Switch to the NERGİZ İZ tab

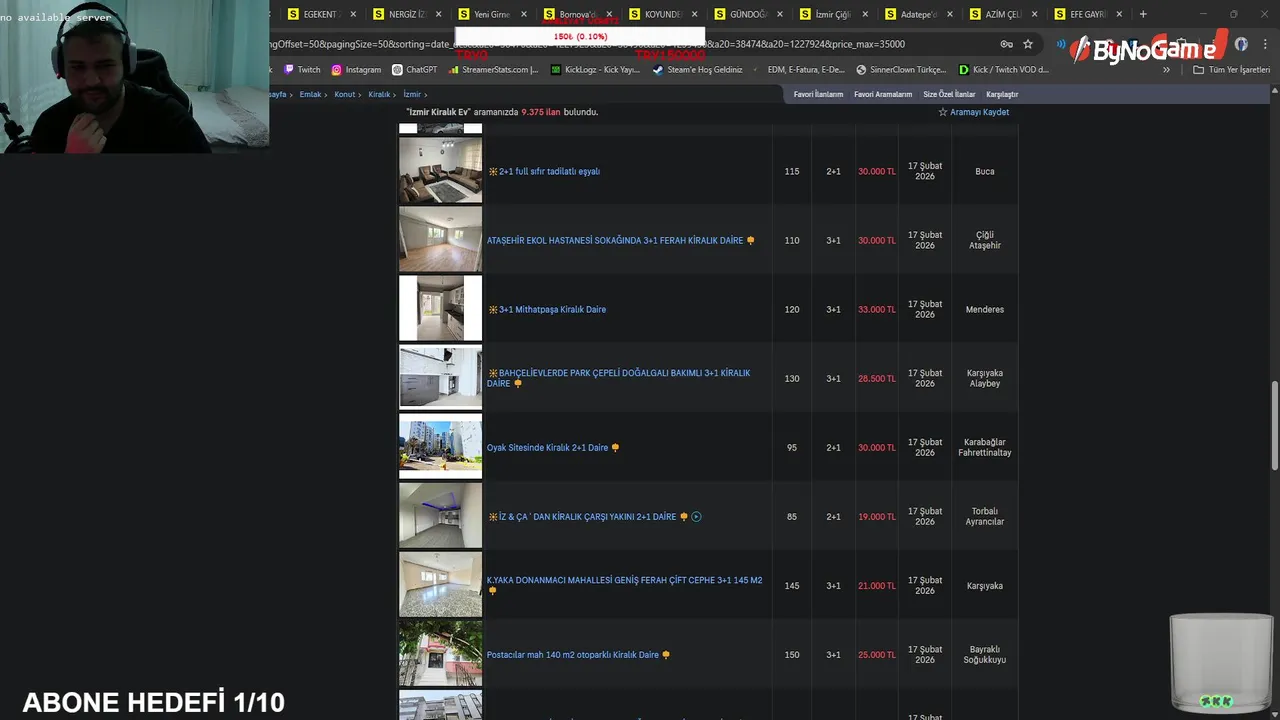click(x=405, y=14)
